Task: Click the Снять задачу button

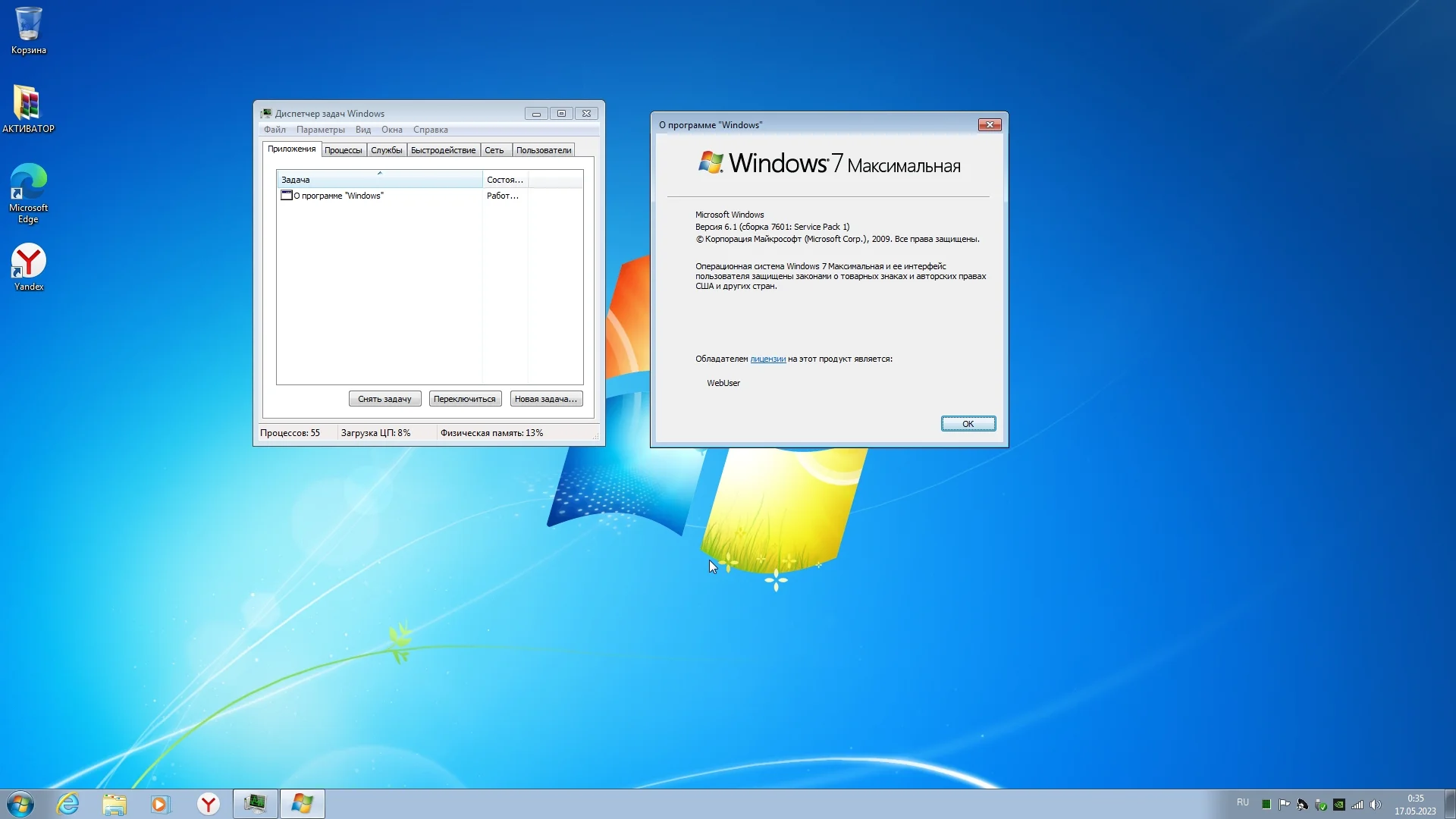Action: click(x=384, y=399)
